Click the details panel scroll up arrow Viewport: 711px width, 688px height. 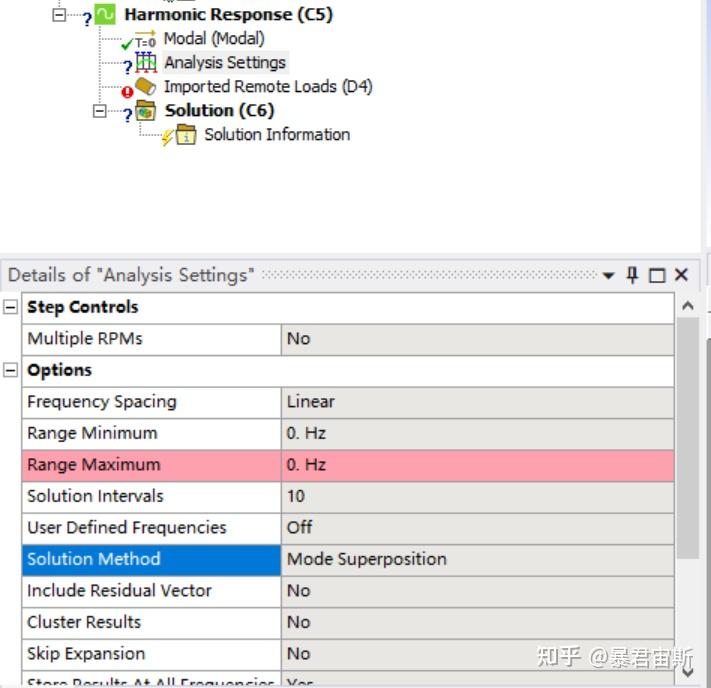(687, 306)
